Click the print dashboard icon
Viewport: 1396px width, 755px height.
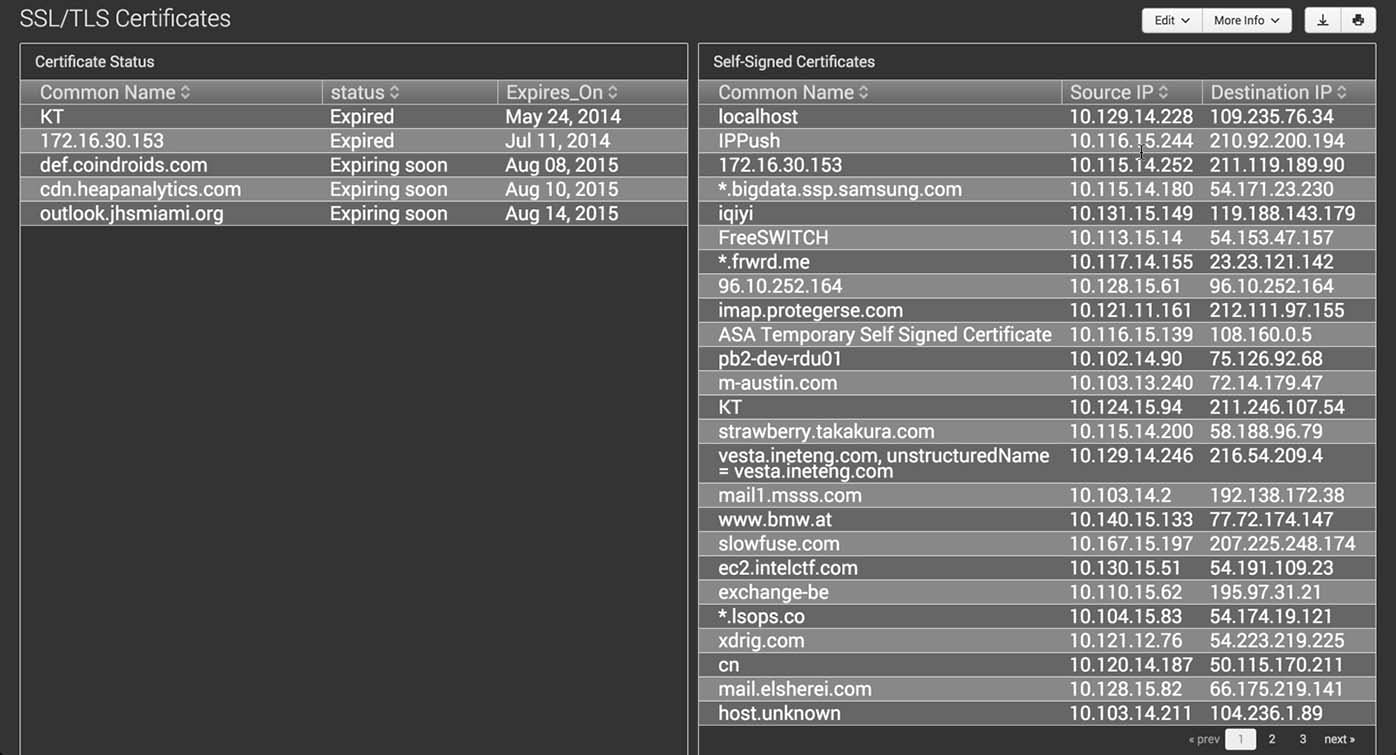tap(1358, 20)
